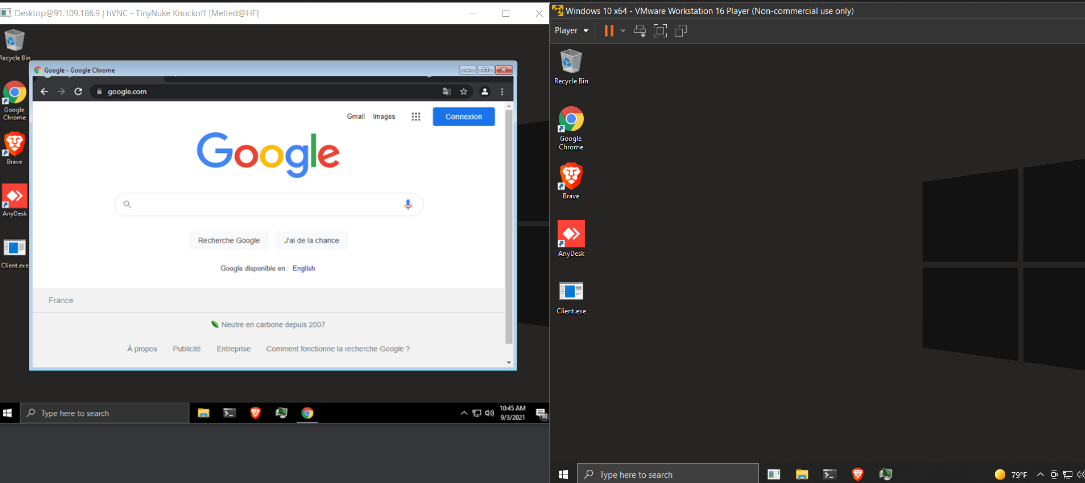
Task: Go back in the Chrome window
Action: pyautogui.click(x=44, y=91)
